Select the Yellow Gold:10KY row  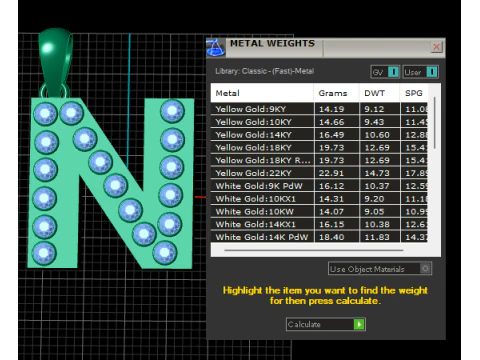[319, 122]
